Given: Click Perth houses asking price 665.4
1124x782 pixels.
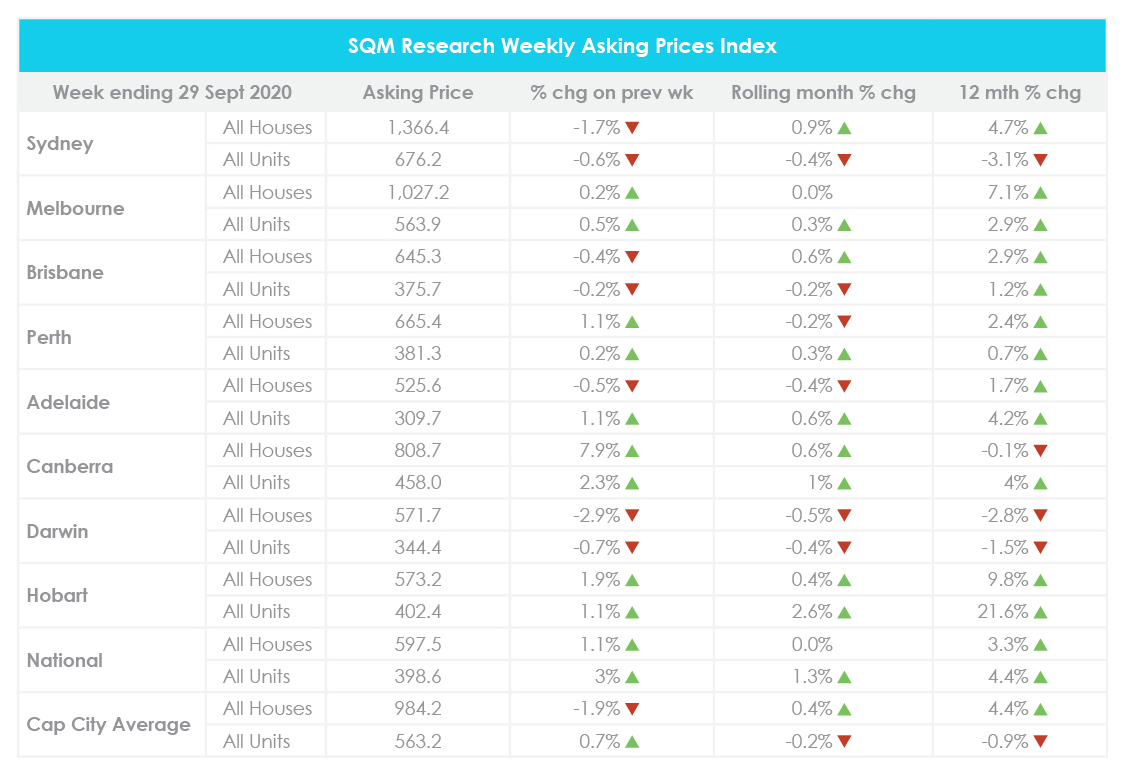Looking at the screenshot, I should 418,322.
